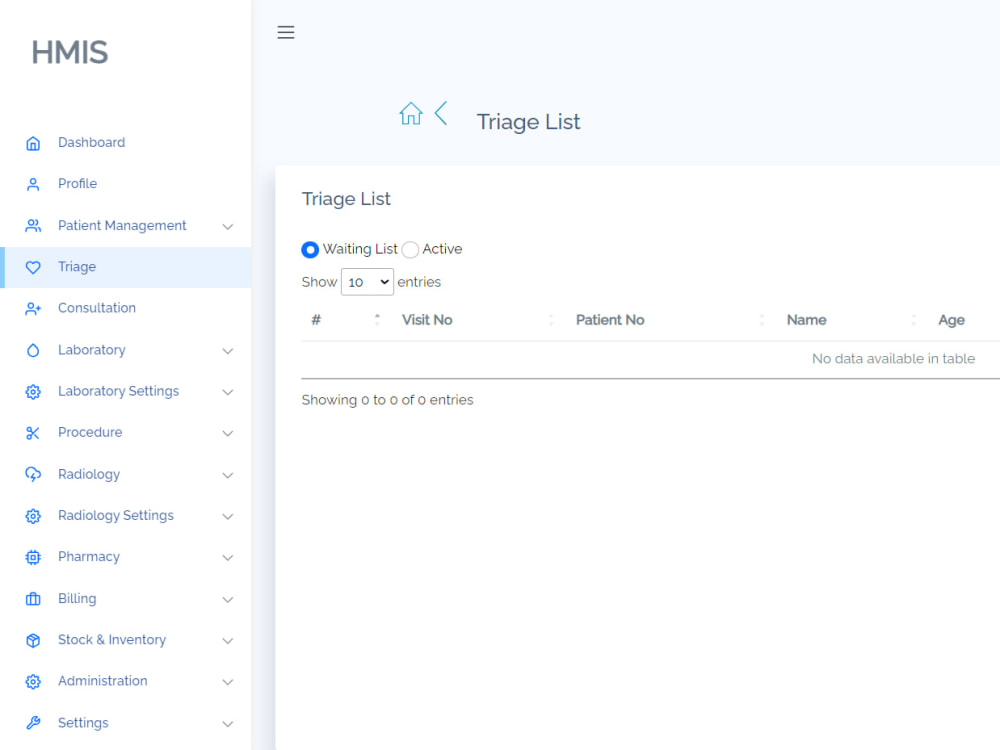1000x750 pixels.
Task: Click the Laboratory droplet icon
Action: point(33,350)
